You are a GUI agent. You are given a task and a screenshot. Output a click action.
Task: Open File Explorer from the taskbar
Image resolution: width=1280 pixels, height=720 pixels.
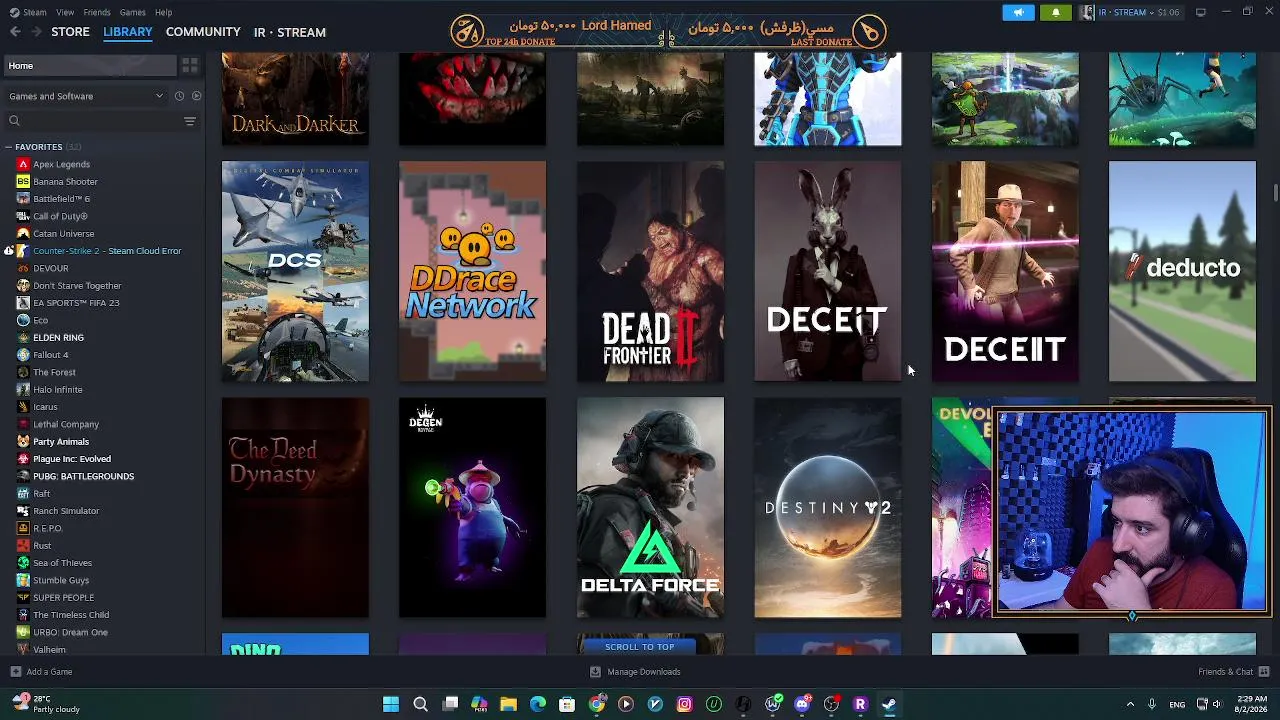point(508,704)
